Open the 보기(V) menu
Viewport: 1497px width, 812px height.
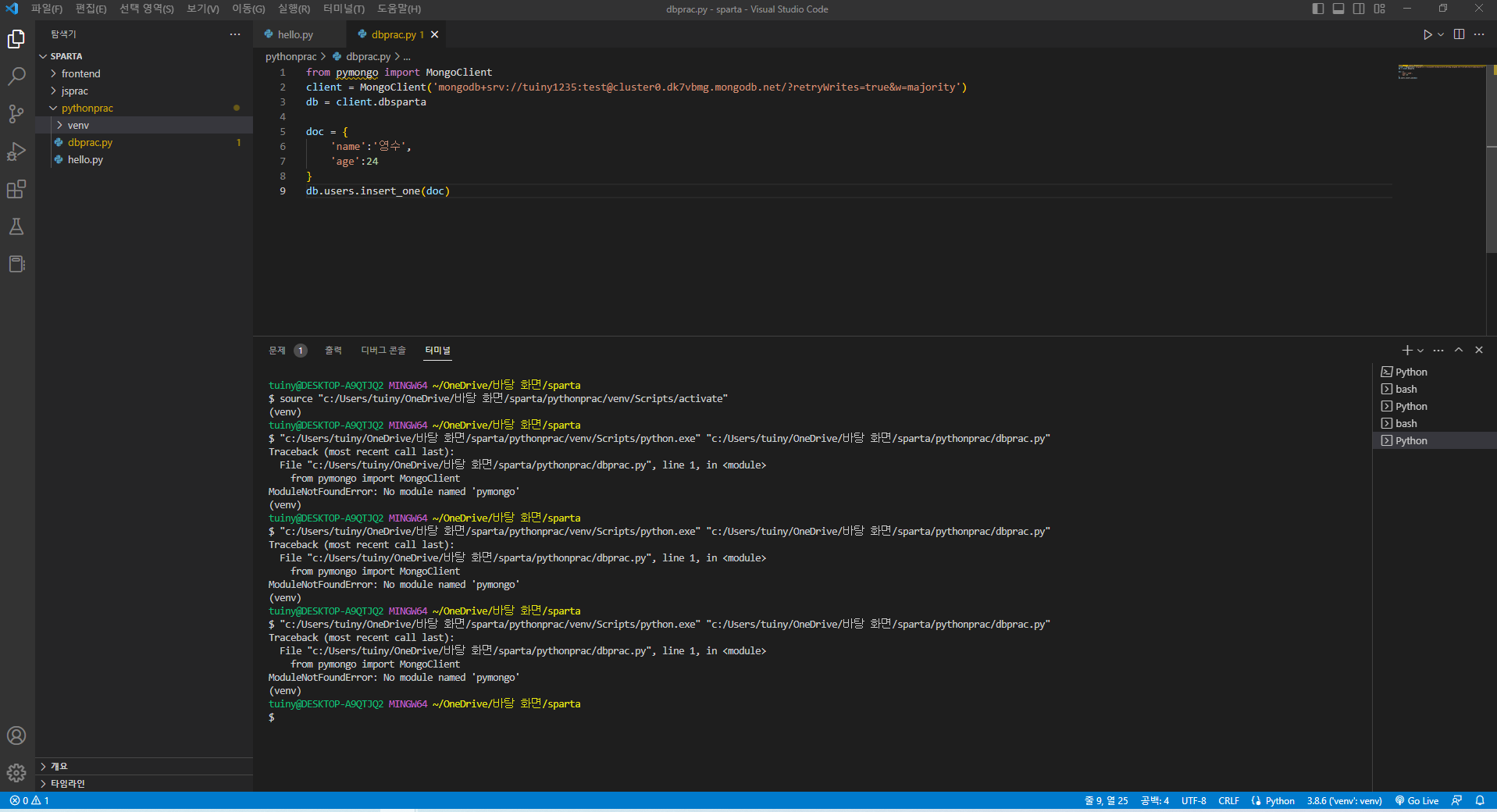pos(203,9)
